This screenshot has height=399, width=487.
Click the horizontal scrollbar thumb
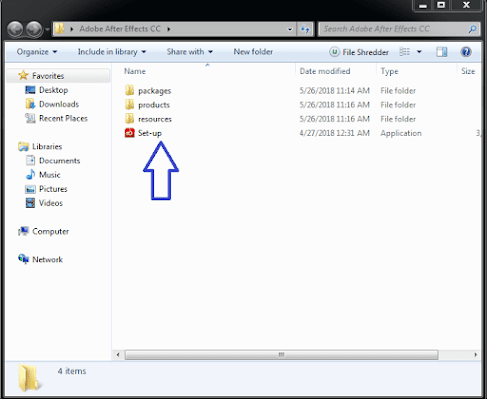(282, 355)
